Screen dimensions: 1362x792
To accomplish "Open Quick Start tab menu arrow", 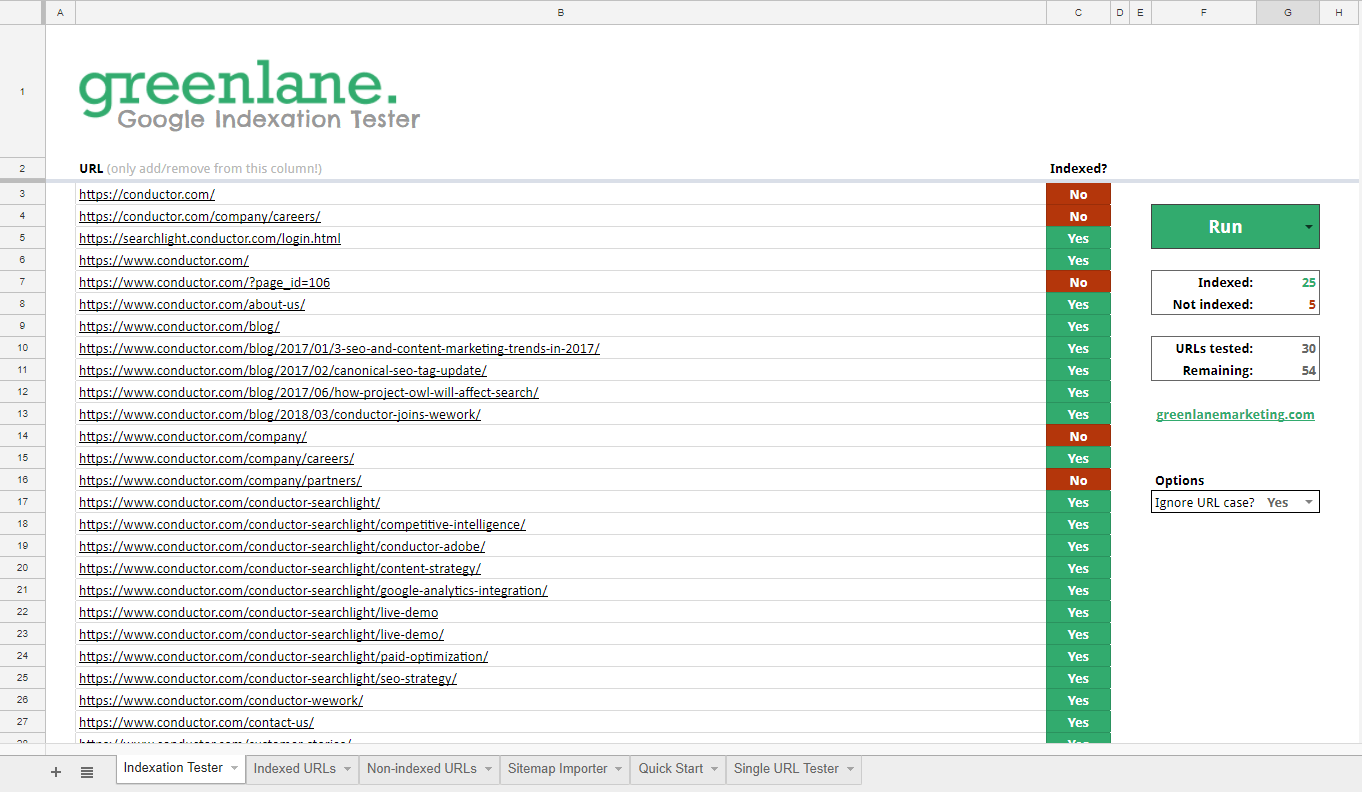I will (x=714, y=769).
